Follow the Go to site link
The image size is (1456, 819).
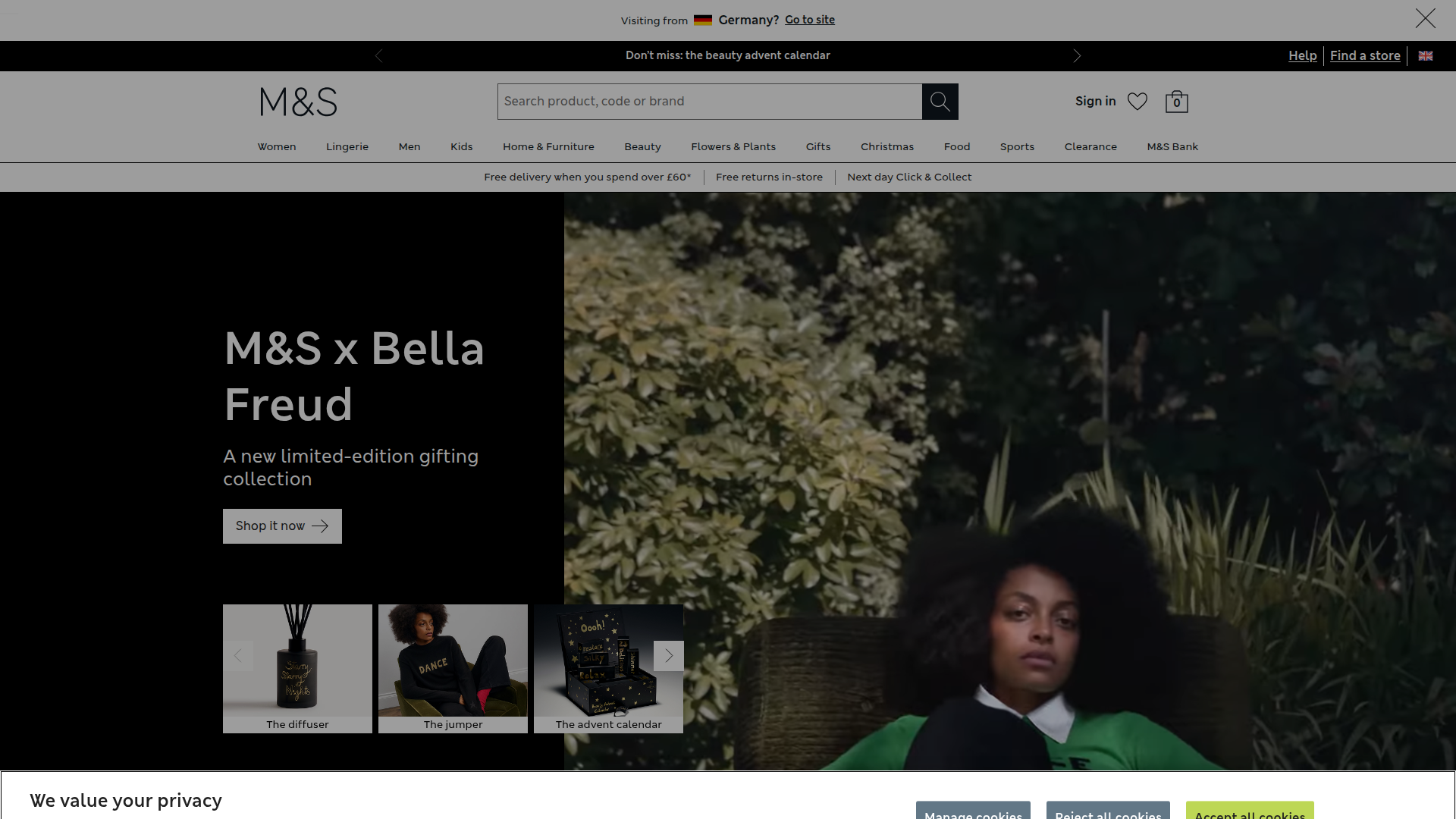tap(809, 20)
